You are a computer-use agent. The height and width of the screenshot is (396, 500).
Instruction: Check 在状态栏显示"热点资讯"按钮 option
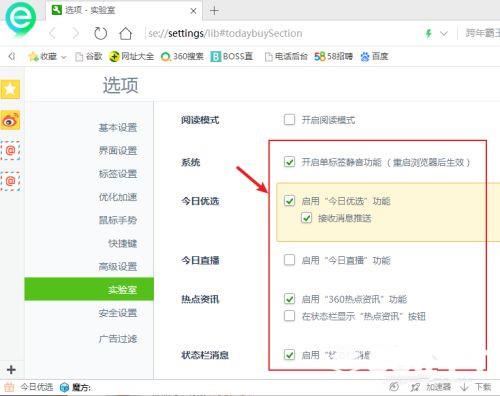click(x=289, y=316)
